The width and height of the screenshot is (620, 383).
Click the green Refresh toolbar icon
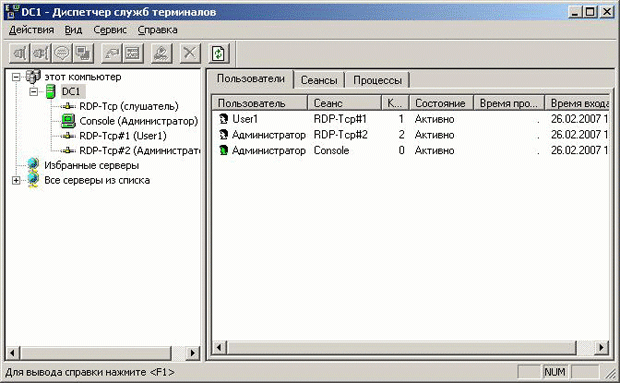click(x=218, y=53)
